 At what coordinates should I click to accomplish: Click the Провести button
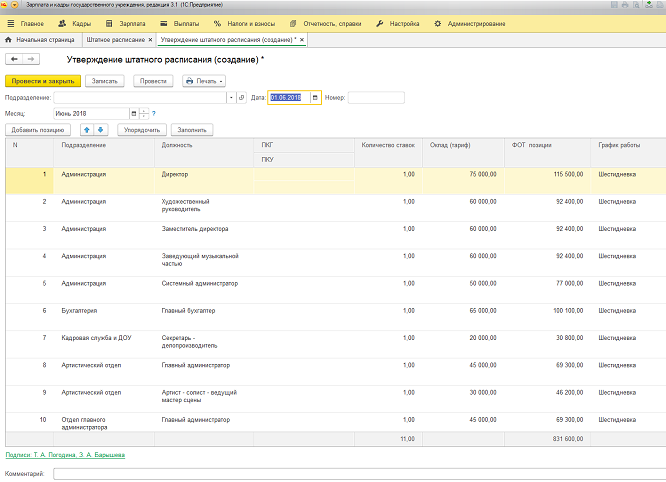pyautogui.click(x=153, y=81)
